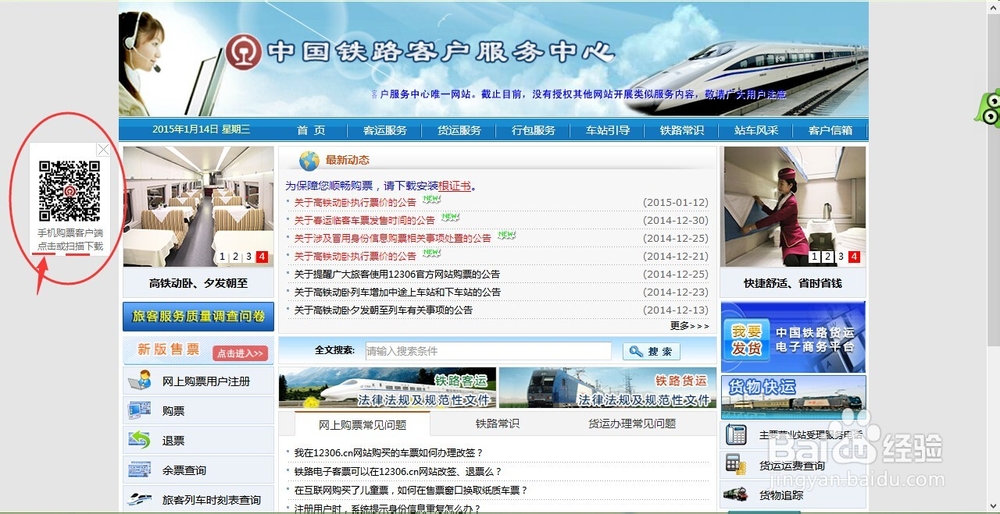
Task: Click the train attendant carousel image
Action: (x=793, y=207)
